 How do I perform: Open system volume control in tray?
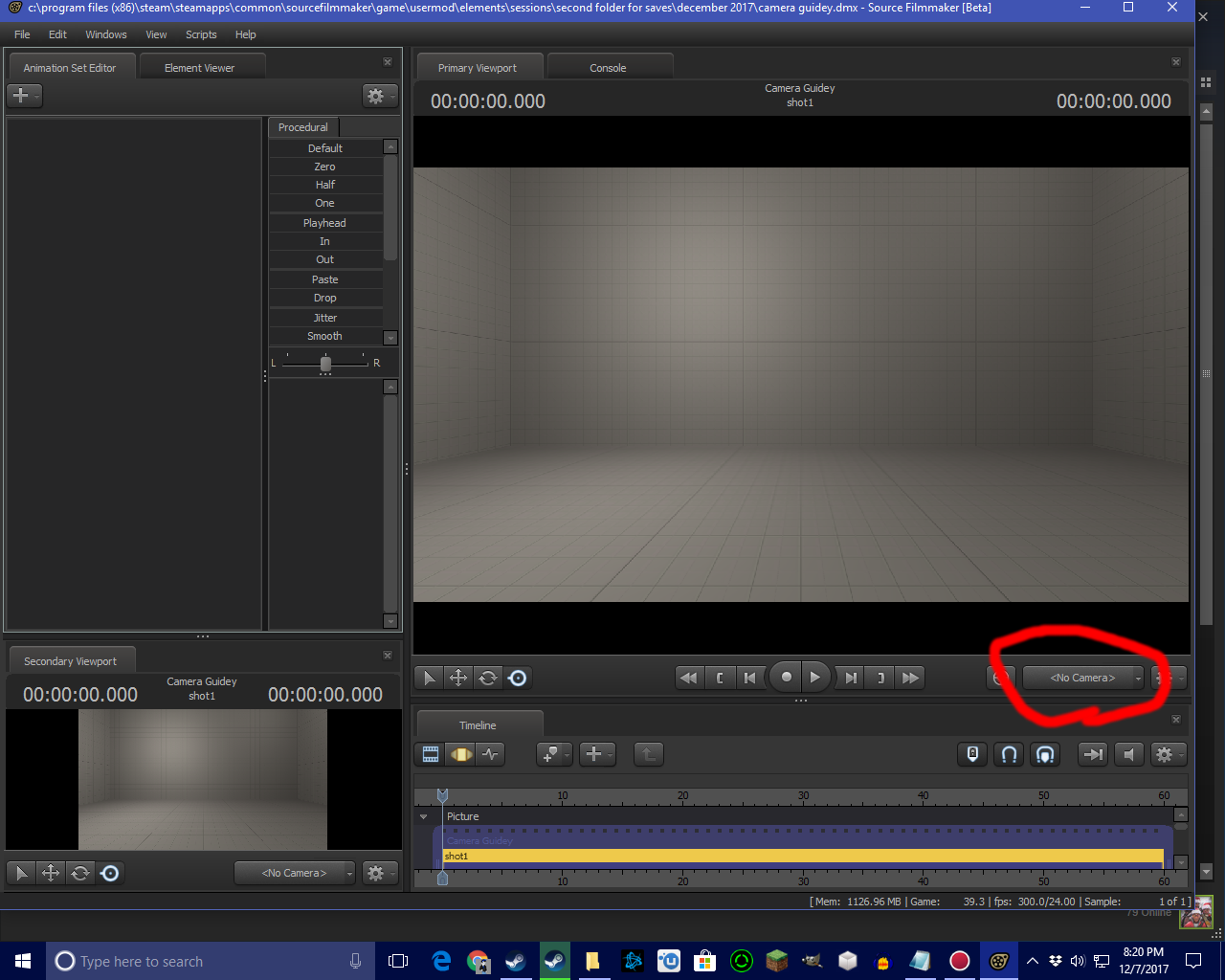(1078, 961)
